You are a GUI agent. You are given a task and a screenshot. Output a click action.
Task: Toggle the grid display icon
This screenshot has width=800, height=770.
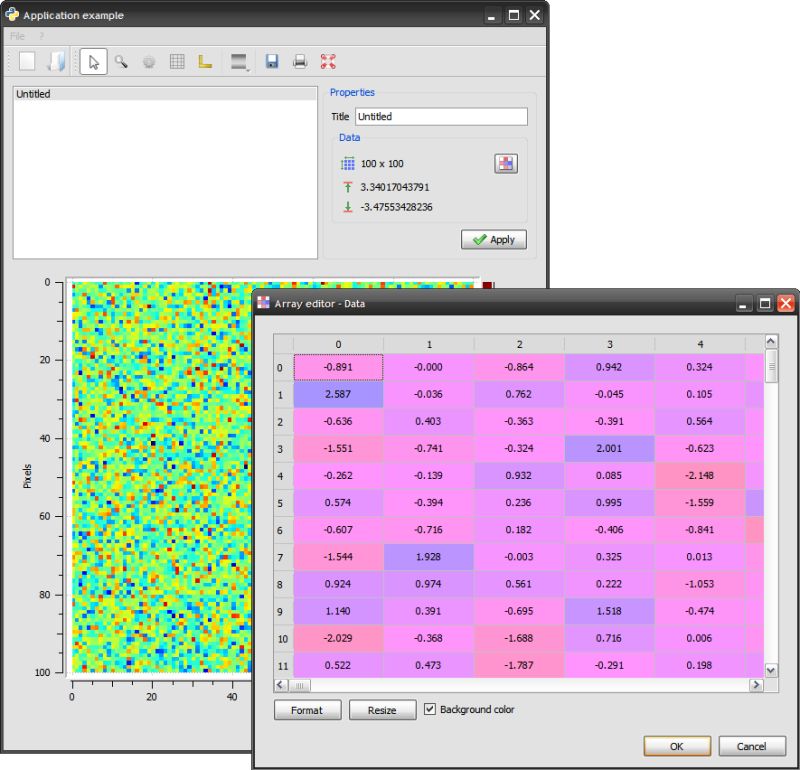[x=178, y=61]
